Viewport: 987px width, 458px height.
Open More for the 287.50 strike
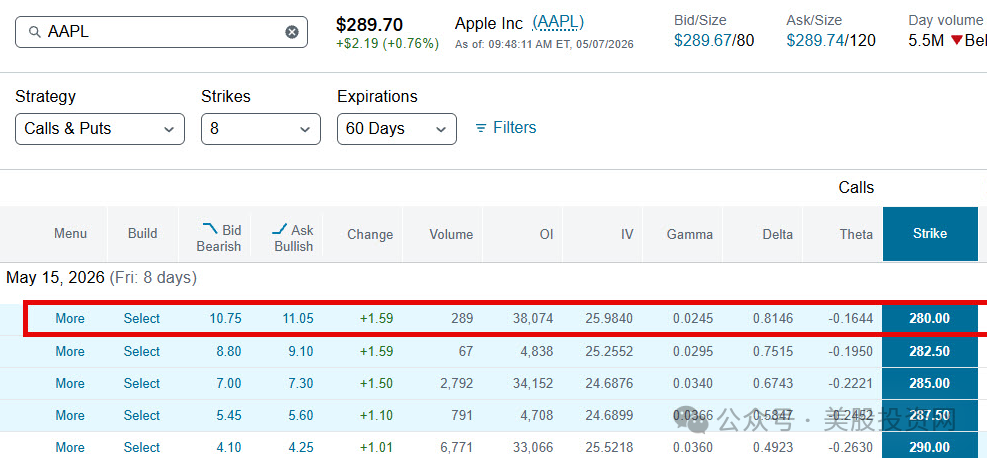pyautogui.click(x=70, y=415)
